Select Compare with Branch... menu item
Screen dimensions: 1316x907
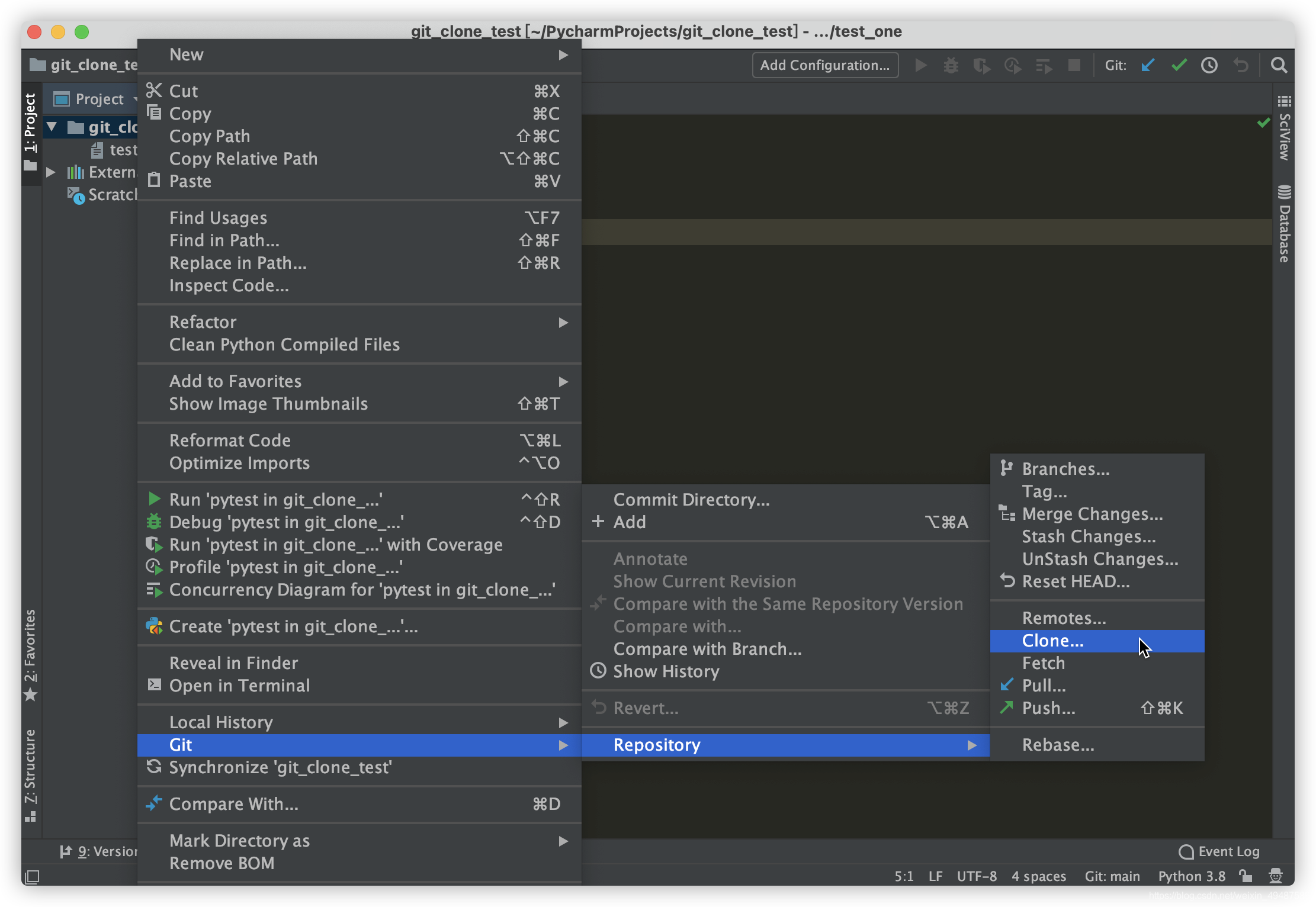(785, 649)
